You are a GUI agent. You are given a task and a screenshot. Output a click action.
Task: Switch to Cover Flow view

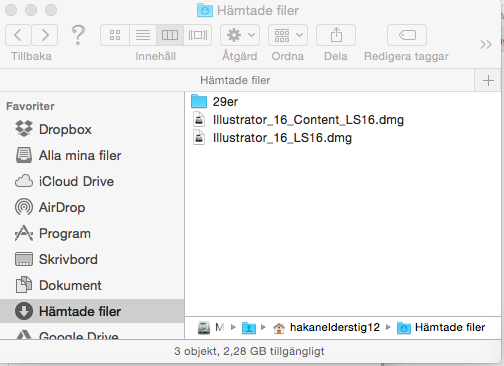coord(198,35)
